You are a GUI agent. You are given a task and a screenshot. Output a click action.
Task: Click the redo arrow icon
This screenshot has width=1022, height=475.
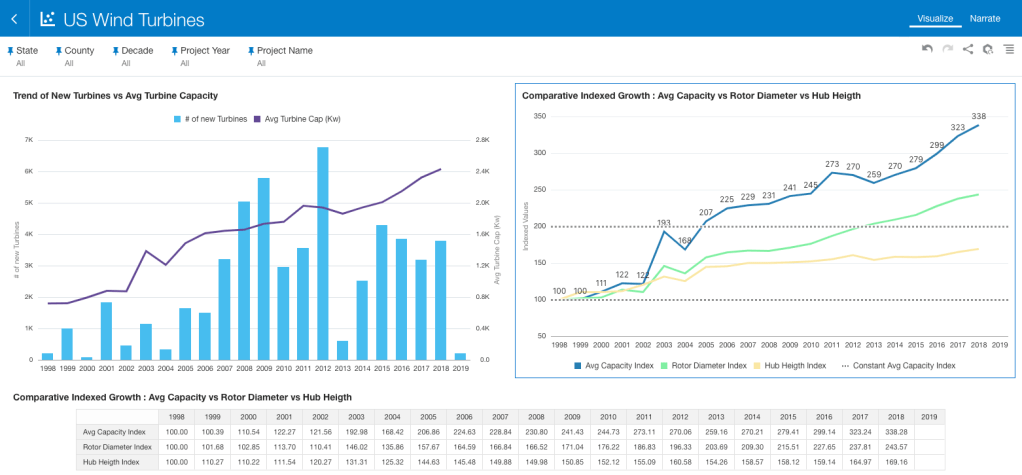[947, 49]
